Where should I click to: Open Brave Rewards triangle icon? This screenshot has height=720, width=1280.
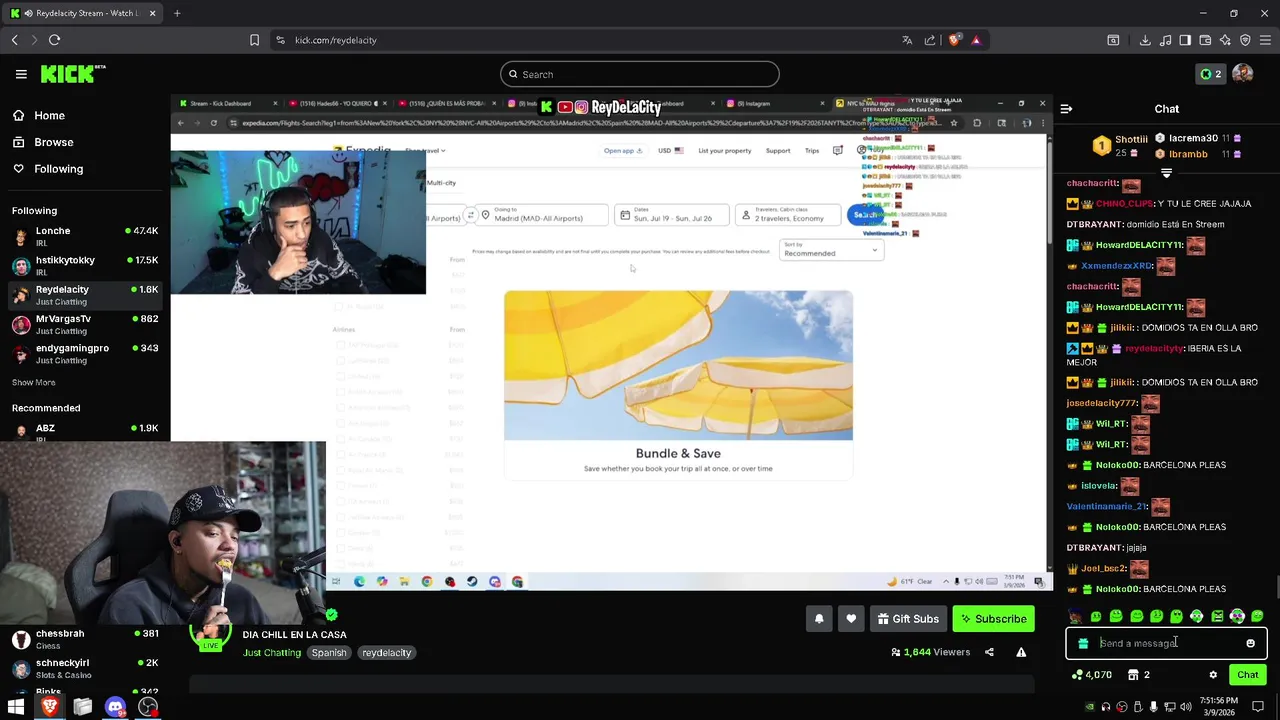[976, 40]
